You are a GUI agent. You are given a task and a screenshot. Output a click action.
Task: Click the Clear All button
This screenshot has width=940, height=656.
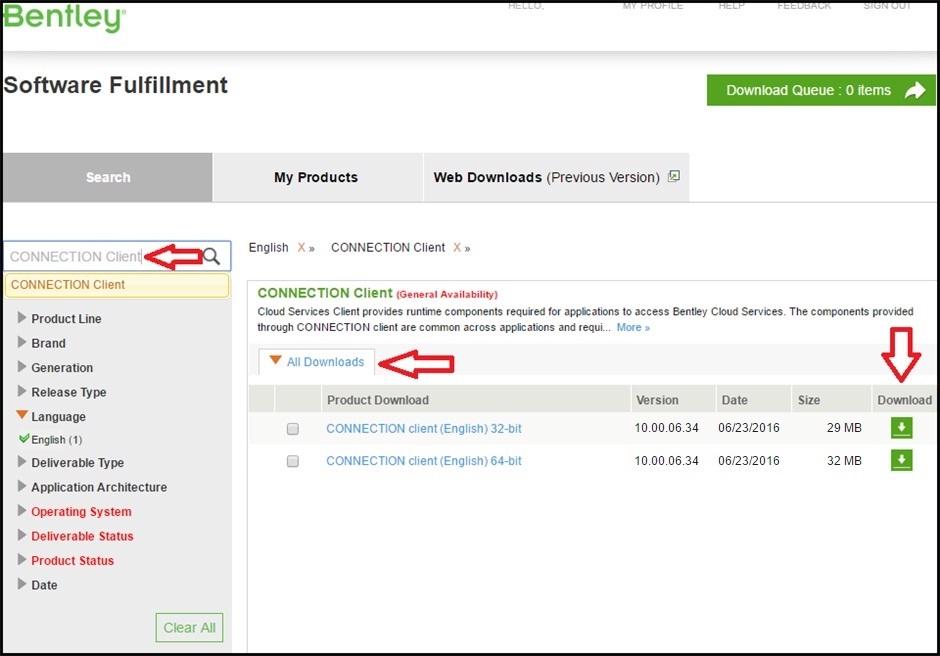(x=189, y=627)
